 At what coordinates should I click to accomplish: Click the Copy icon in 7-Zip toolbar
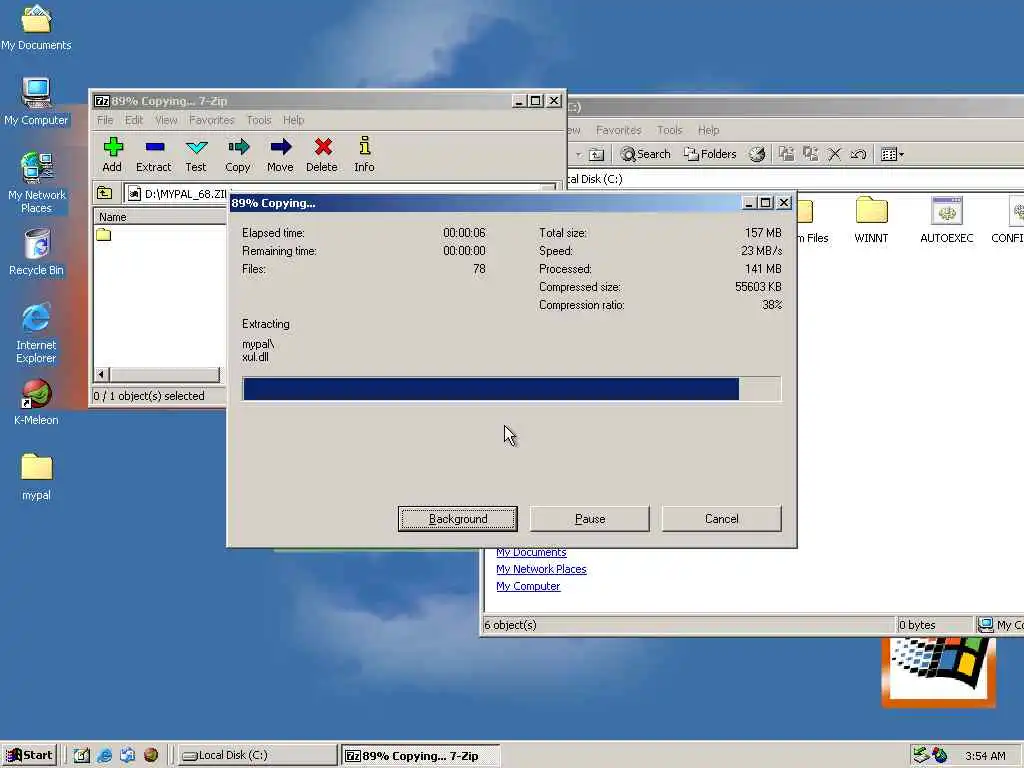238,155
